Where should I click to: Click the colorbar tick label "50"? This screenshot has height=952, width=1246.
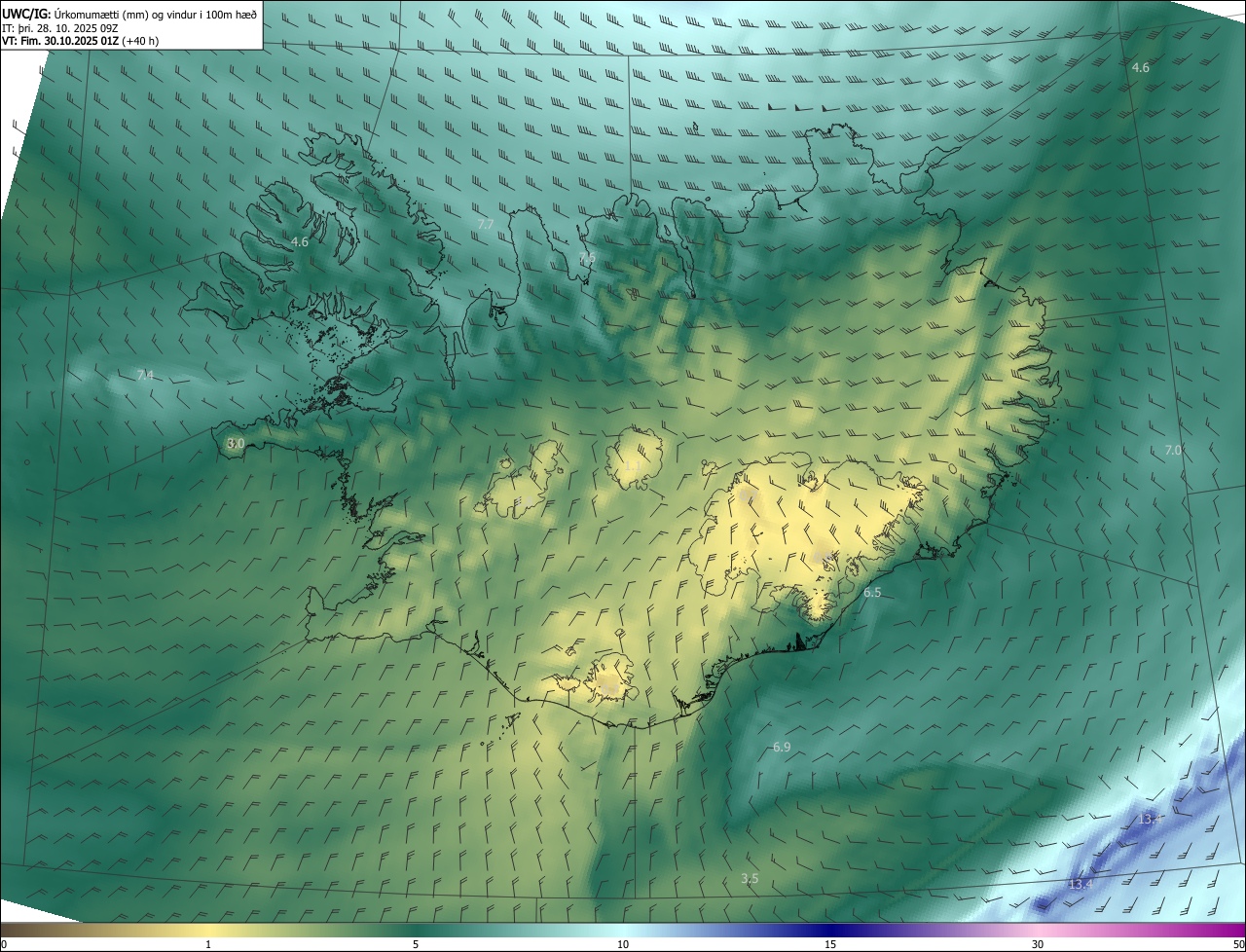[1238, 945]
